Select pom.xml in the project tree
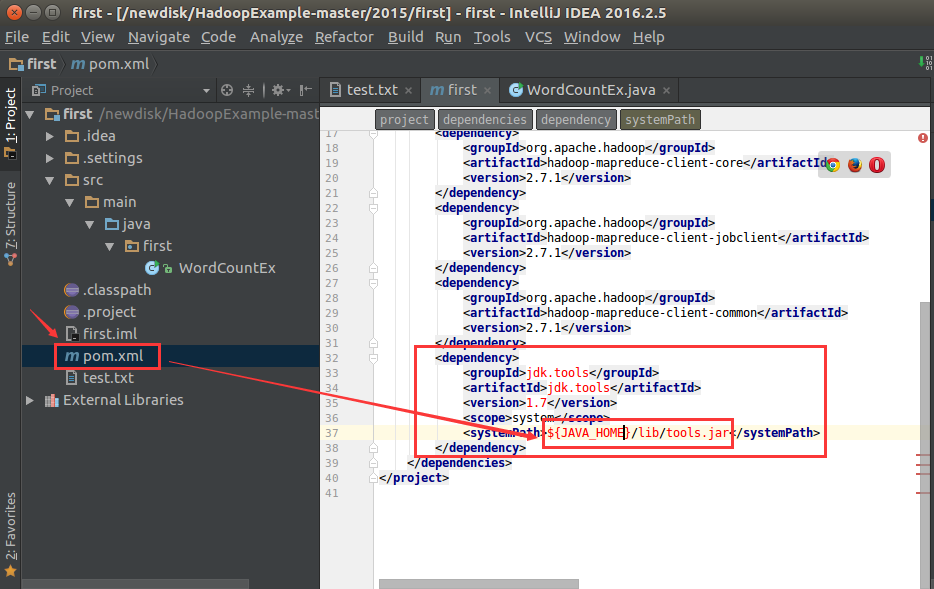934x589 pixels. [111, 356]
